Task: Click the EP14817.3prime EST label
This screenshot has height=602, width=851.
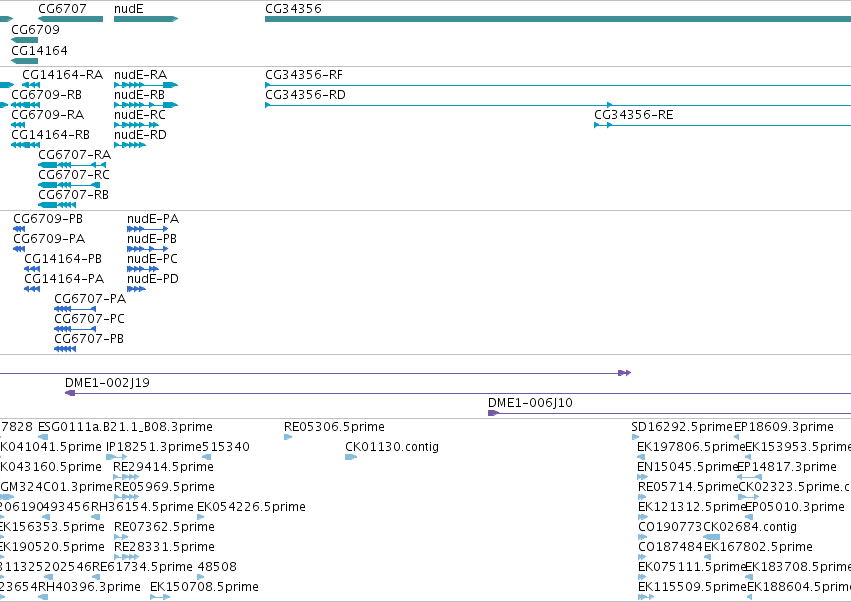Action: pyautogui.click(x=787, y=467)
